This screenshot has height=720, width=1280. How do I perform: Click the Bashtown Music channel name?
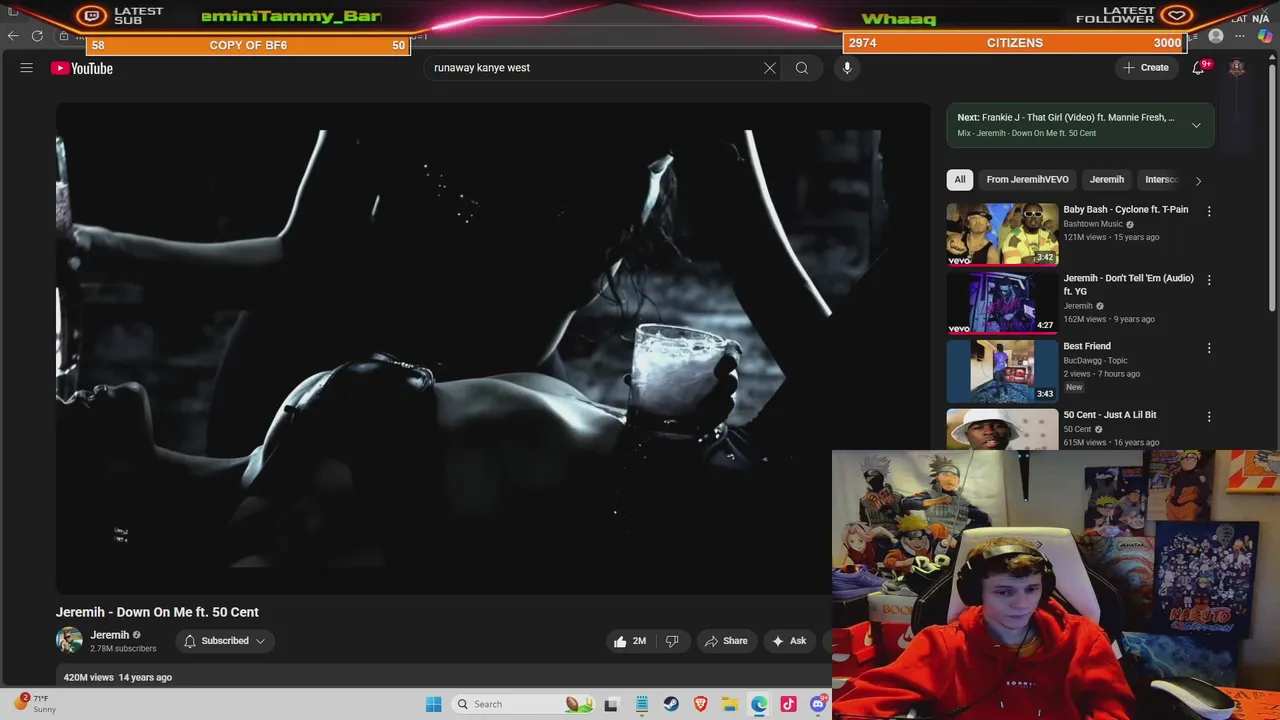(1092, 224)
